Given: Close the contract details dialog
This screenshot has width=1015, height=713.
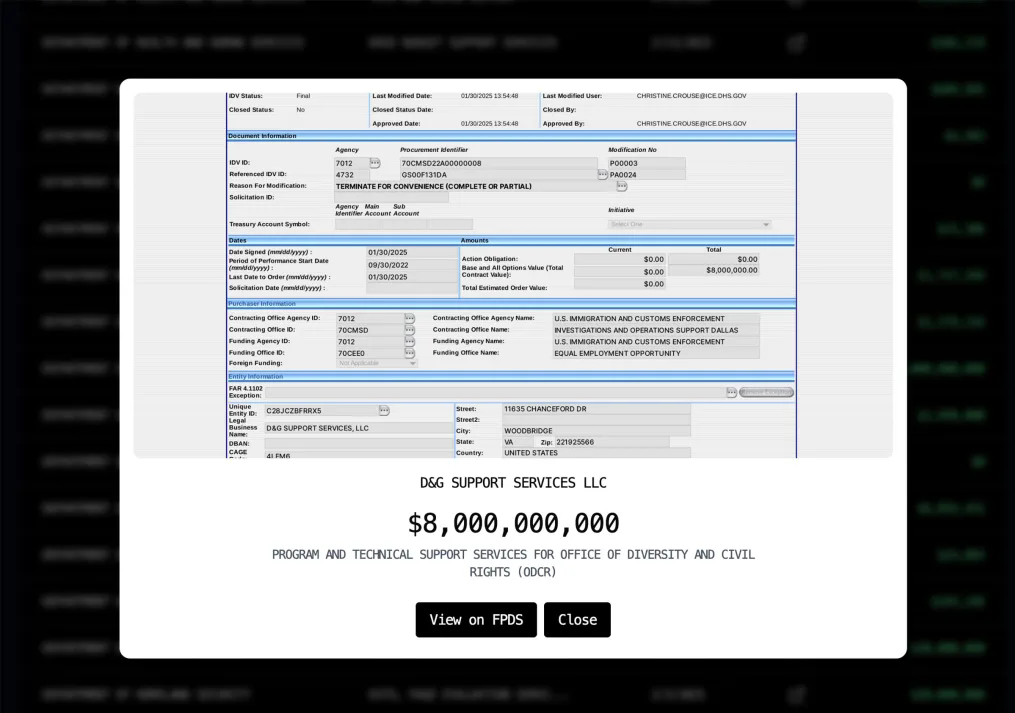Looking at the screenshot, I should coord(577,620).
